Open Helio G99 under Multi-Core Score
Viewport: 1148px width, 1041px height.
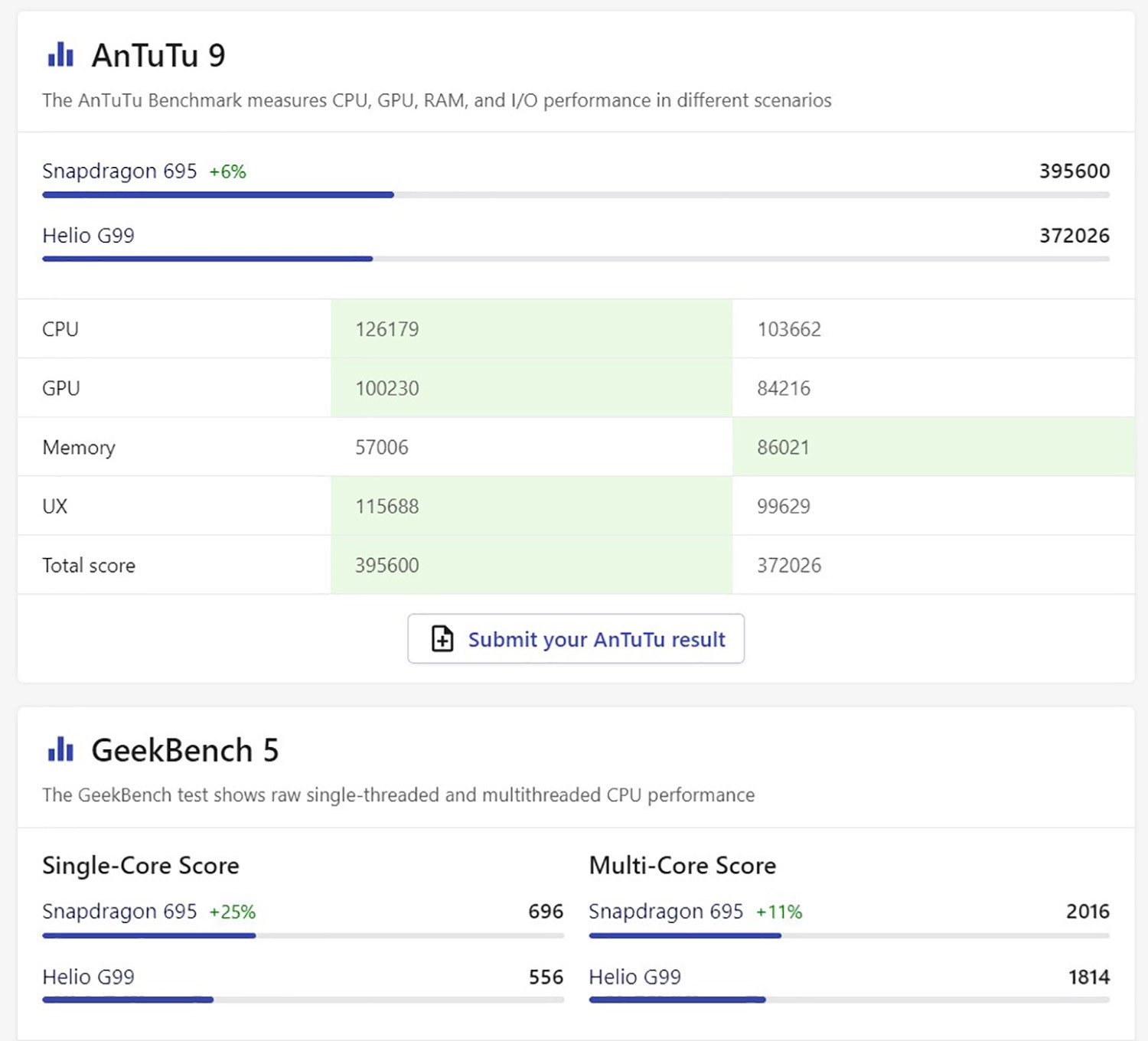coord(634,977)
